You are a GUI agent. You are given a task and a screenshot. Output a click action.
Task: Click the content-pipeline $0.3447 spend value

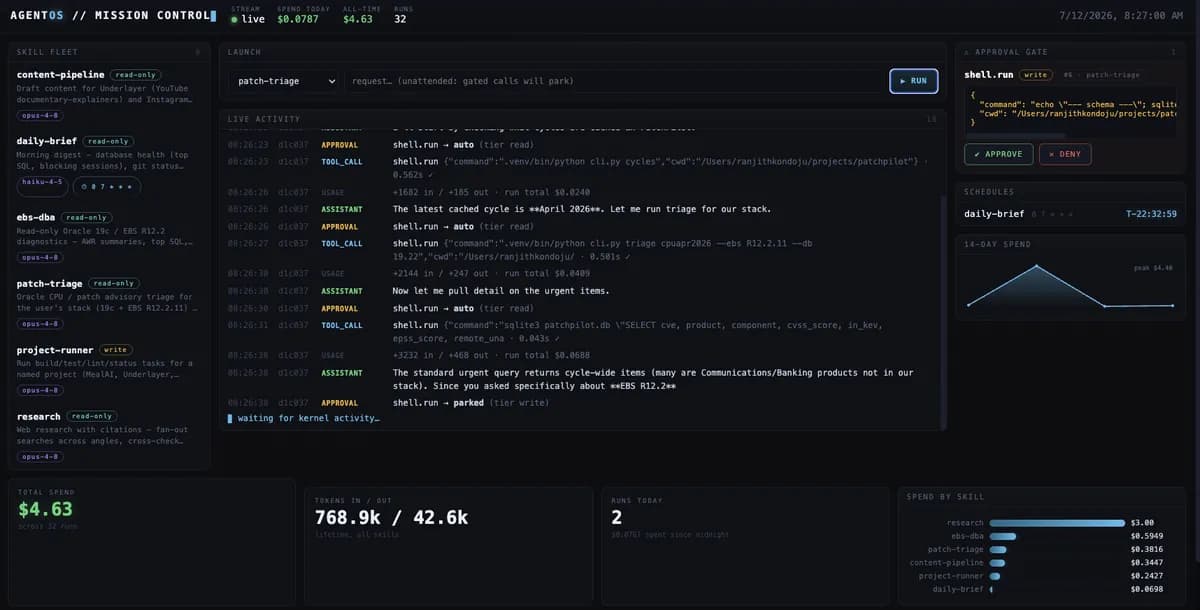[x=1147, y=563]
